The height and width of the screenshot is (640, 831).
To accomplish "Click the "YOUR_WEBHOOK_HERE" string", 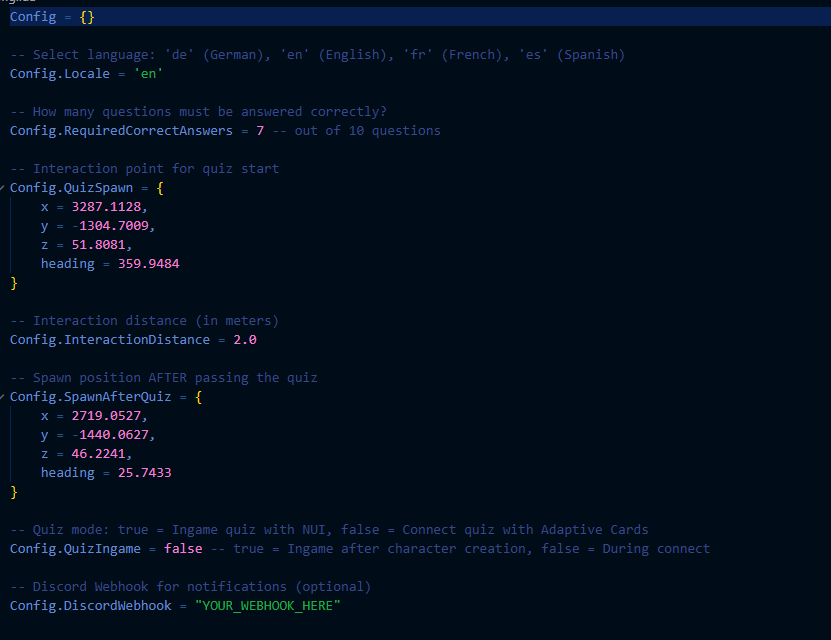I will 268,606.
